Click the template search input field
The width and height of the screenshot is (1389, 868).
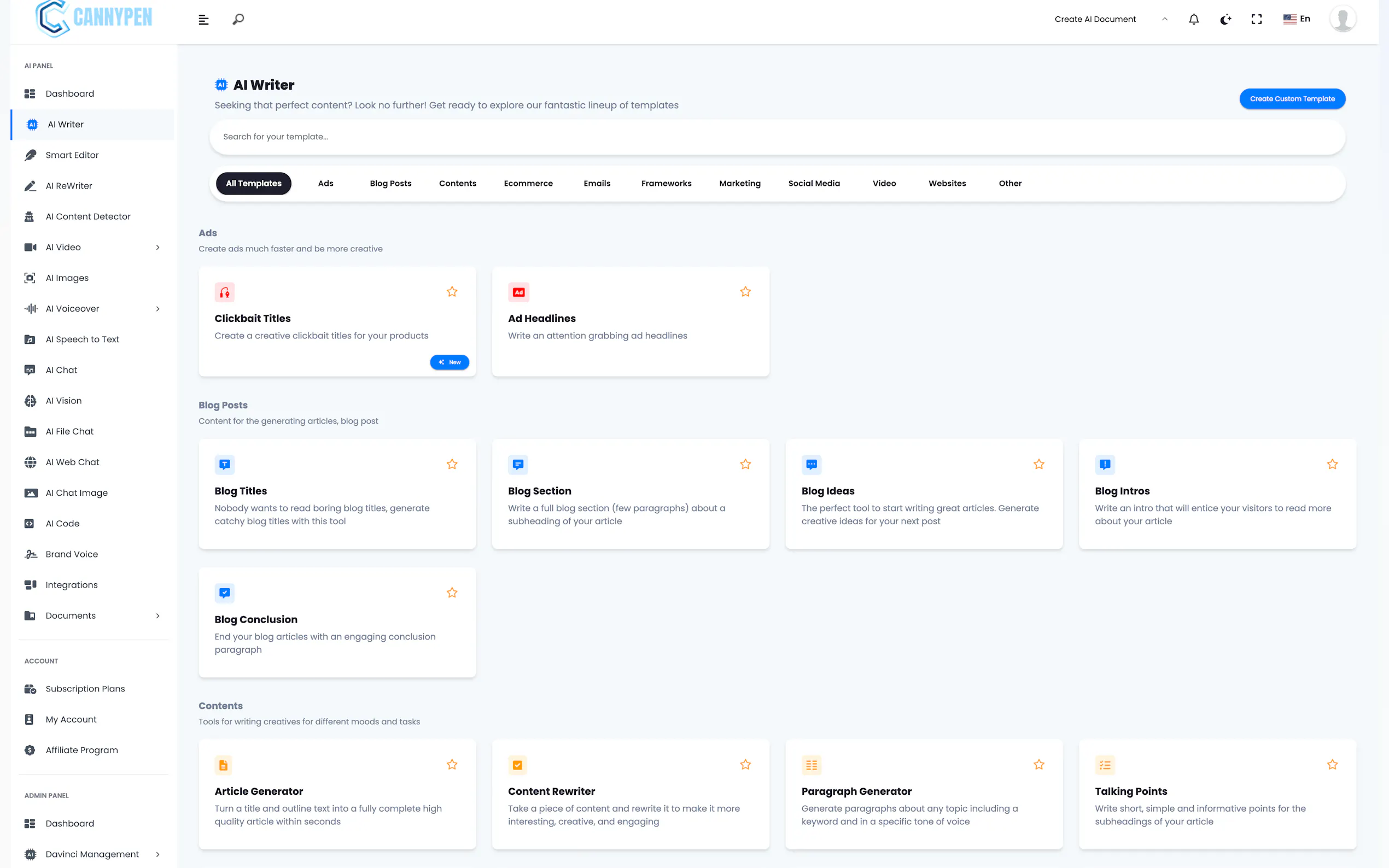click(x=777, y=137)
